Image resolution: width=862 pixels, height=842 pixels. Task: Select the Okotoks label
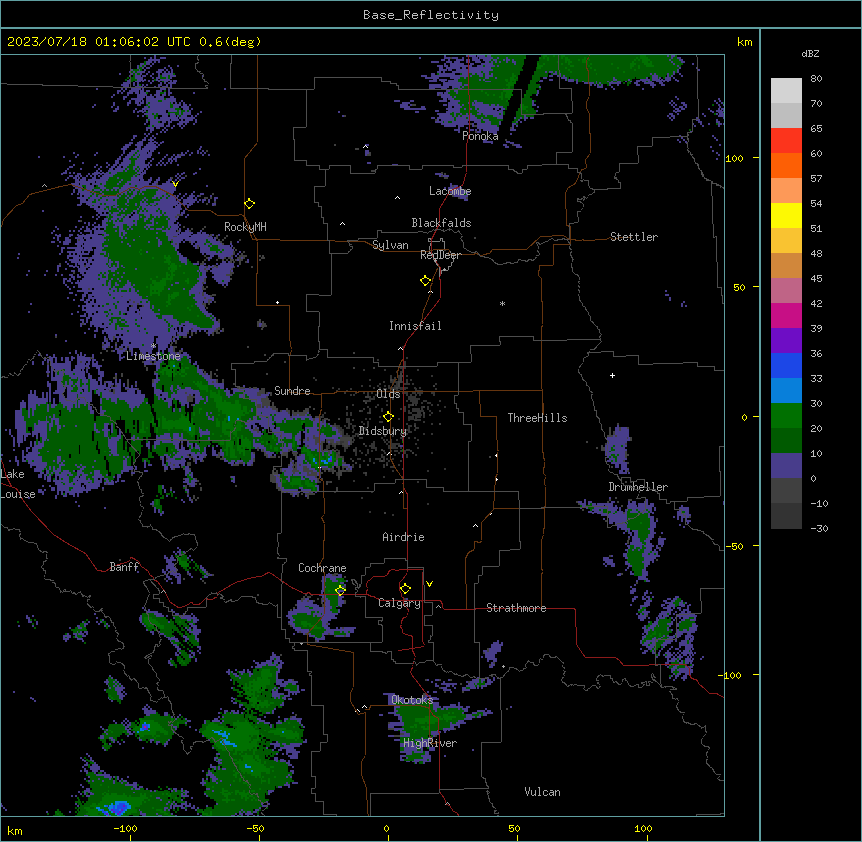pyautogui.click(x=412, y=700)
